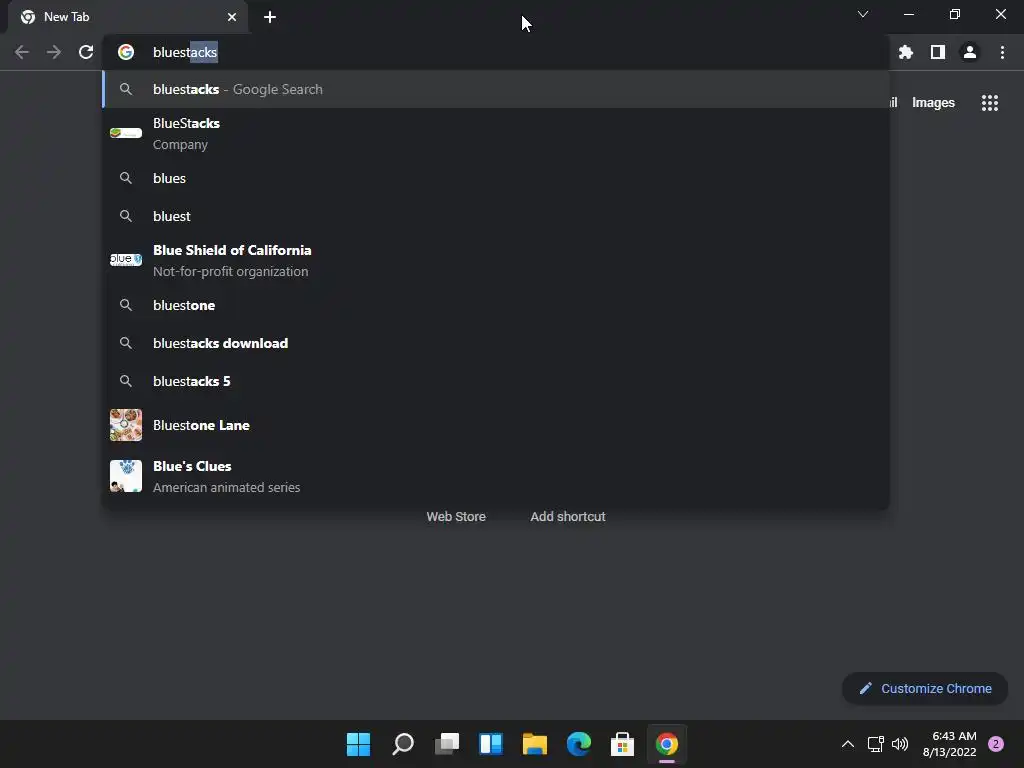Open File Explorer from the taskbar

pyautogui.click(x=535, y=744)
